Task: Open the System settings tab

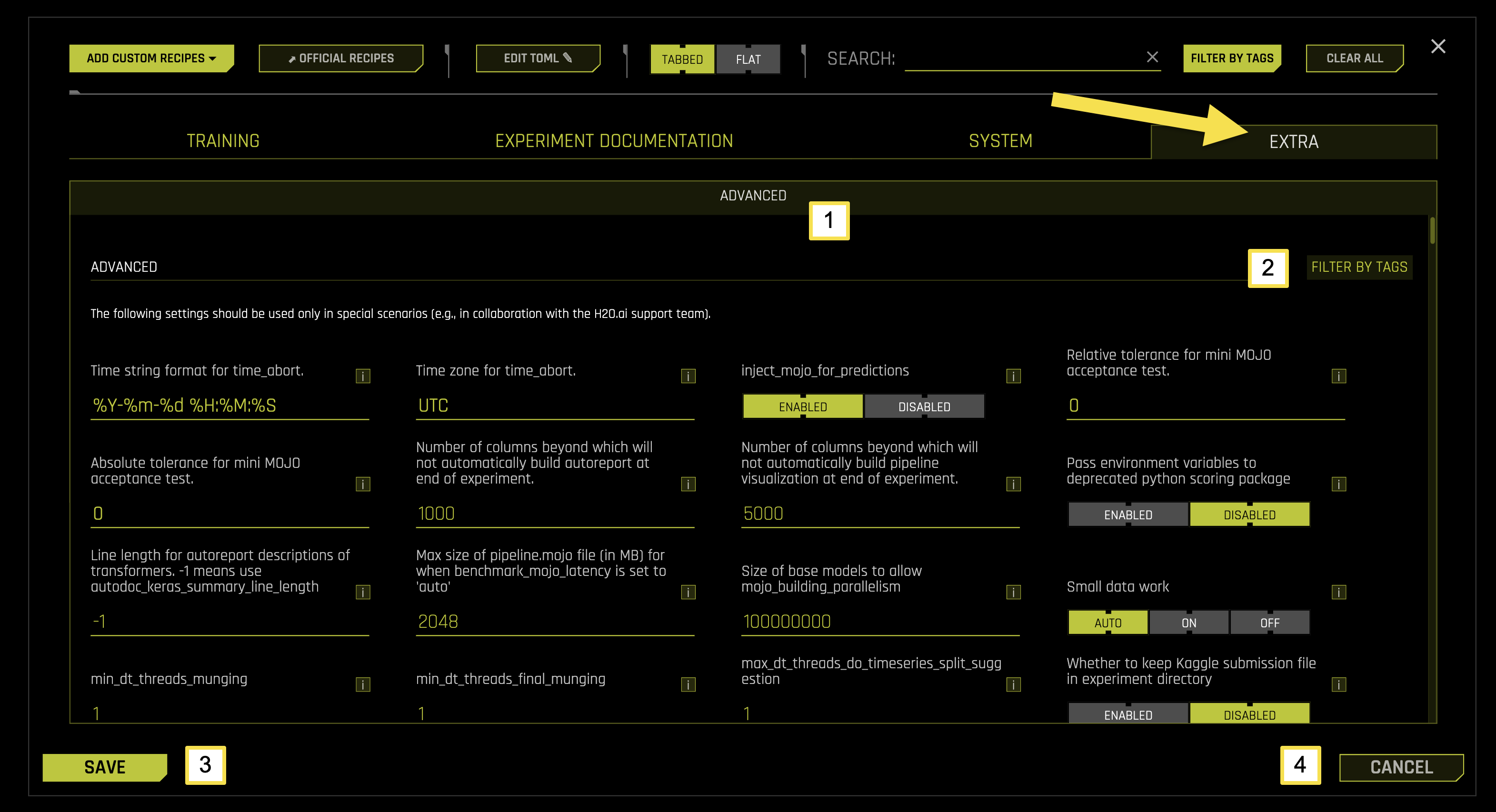Action: 1000,140
